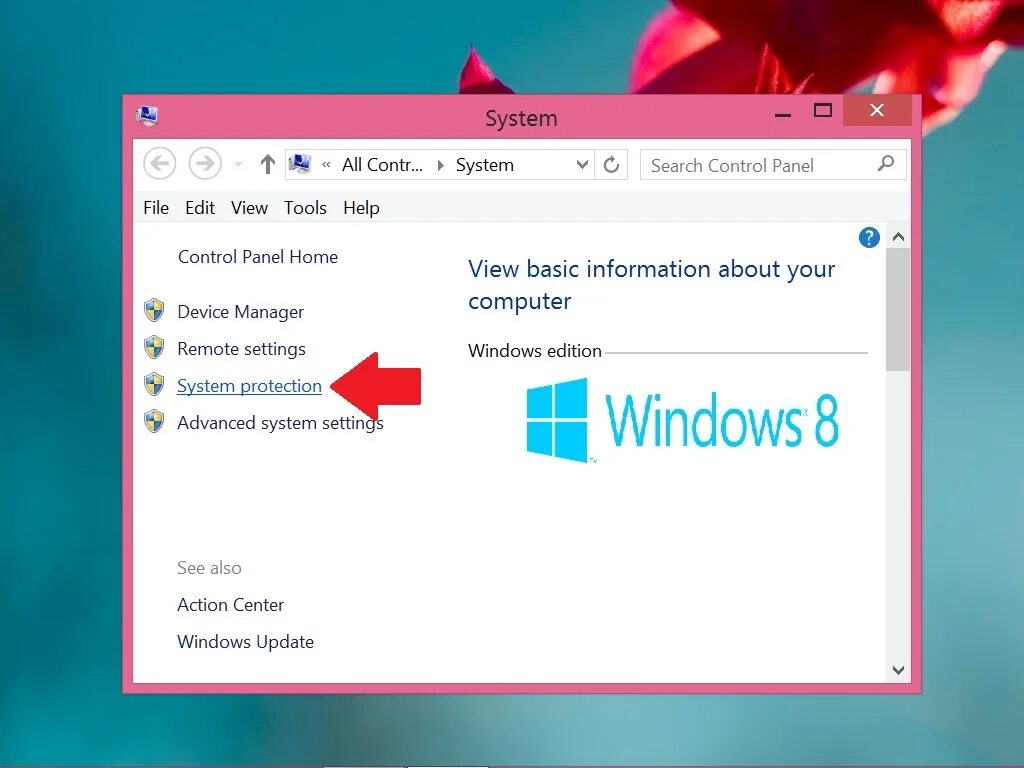Click the scrollbar down arrow

pyautogui.click(x=899, y=670)
